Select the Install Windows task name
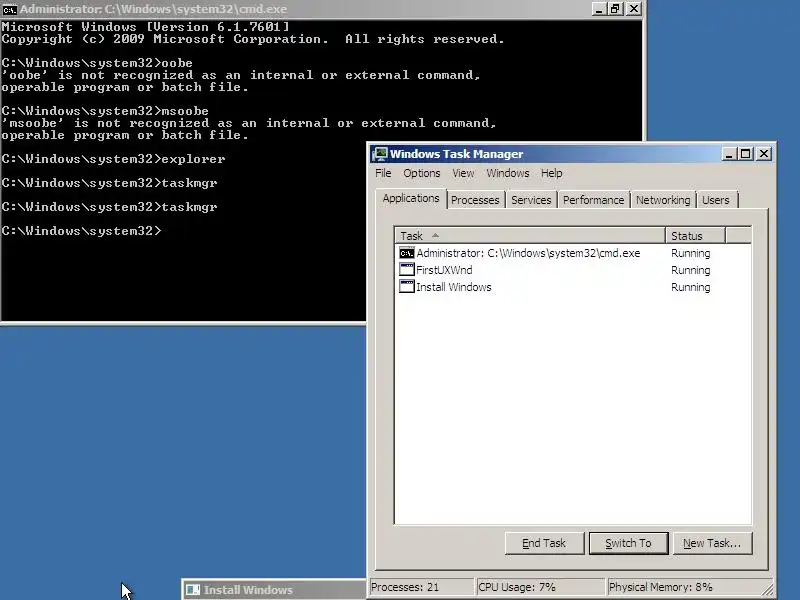The width and height of the screenshot is (800, 600). click(x=454, y=287)
